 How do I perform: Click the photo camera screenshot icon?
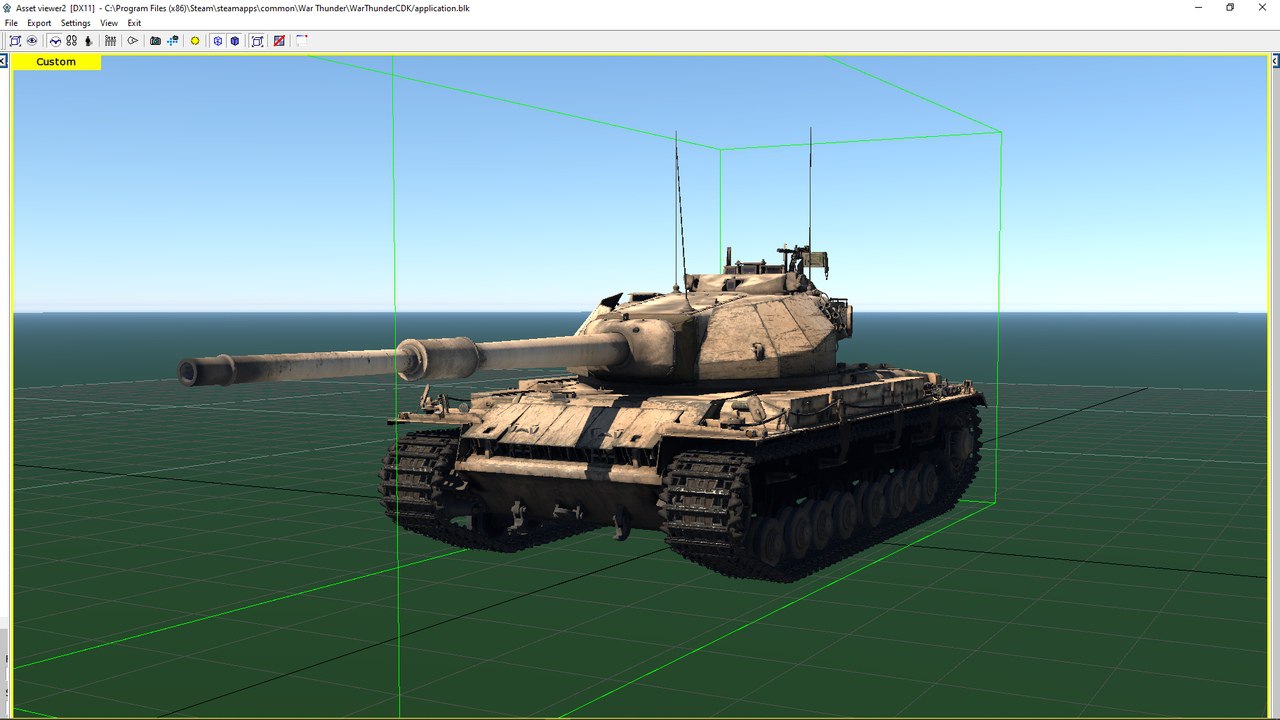(155, 41)
